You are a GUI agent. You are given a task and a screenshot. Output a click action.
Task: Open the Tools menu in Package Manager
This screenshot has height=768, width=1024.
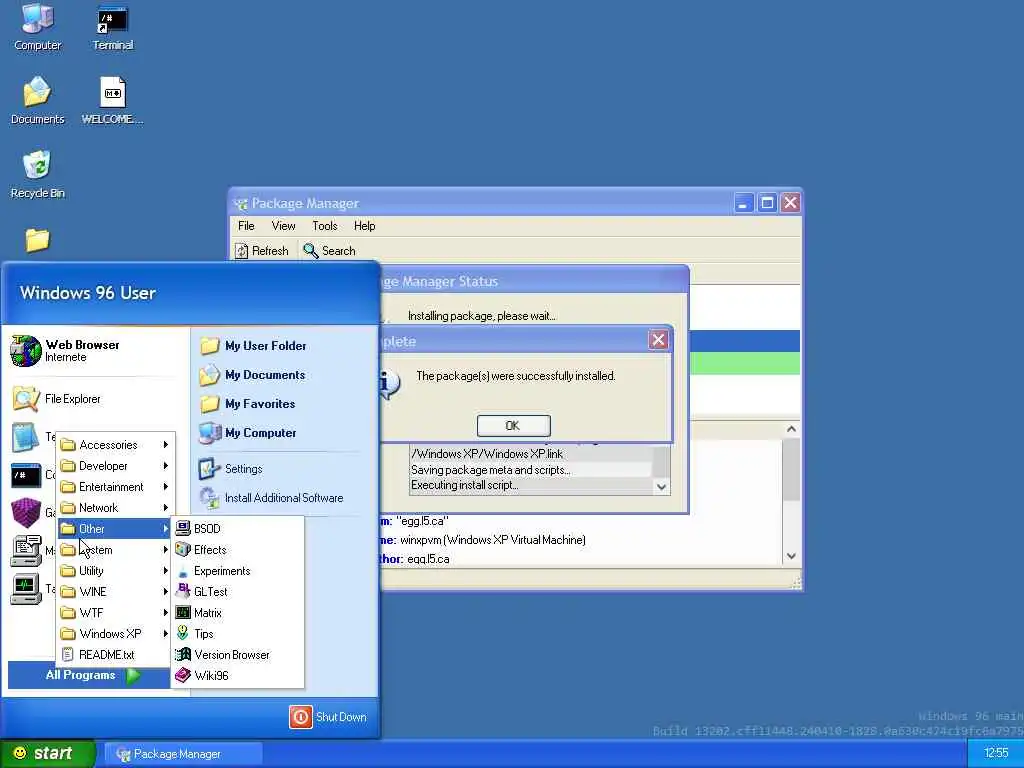pos(325,226)
